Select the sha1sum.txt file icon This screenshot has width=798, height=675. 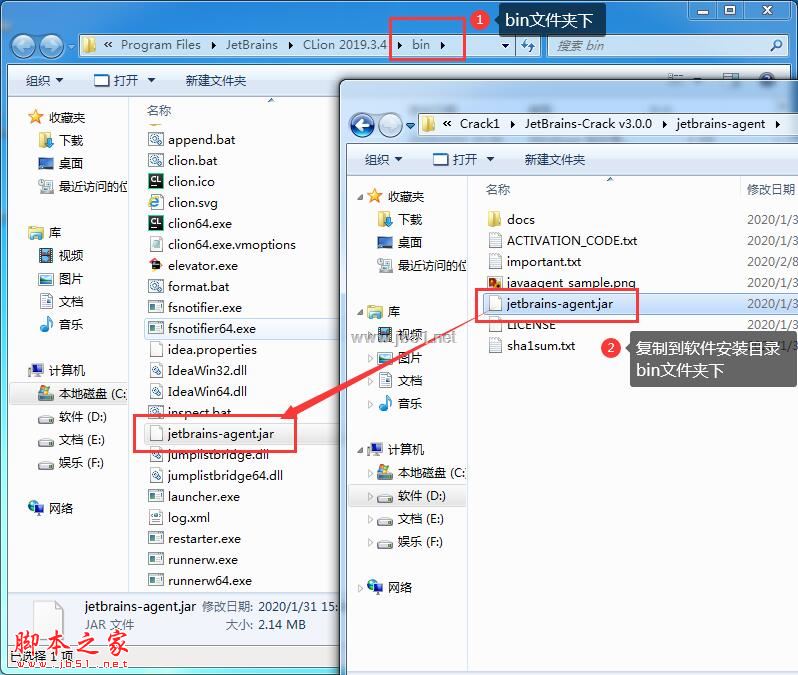pos(495,345)
